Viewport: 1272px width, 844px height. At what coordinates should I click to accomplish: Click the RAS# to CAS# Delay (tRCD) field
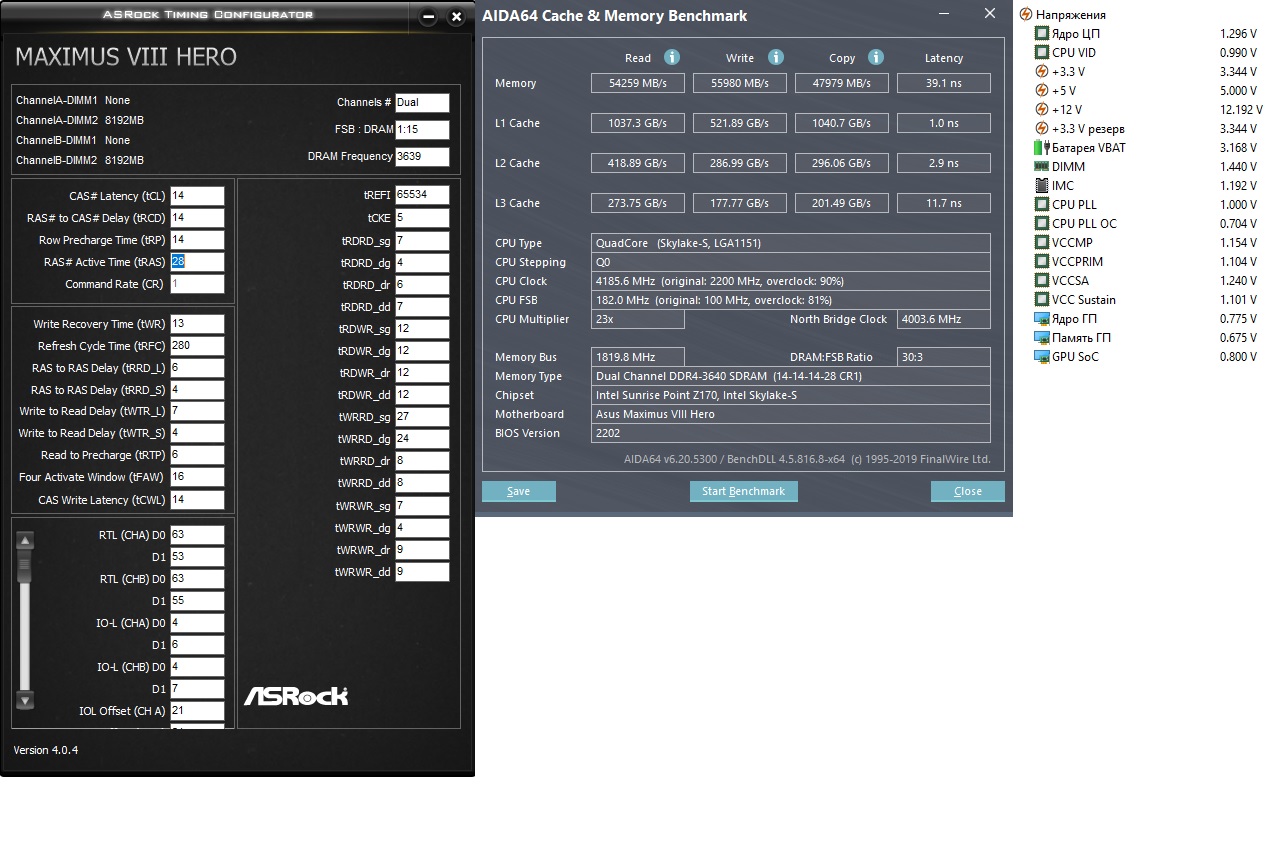click(x=197, y=218)
